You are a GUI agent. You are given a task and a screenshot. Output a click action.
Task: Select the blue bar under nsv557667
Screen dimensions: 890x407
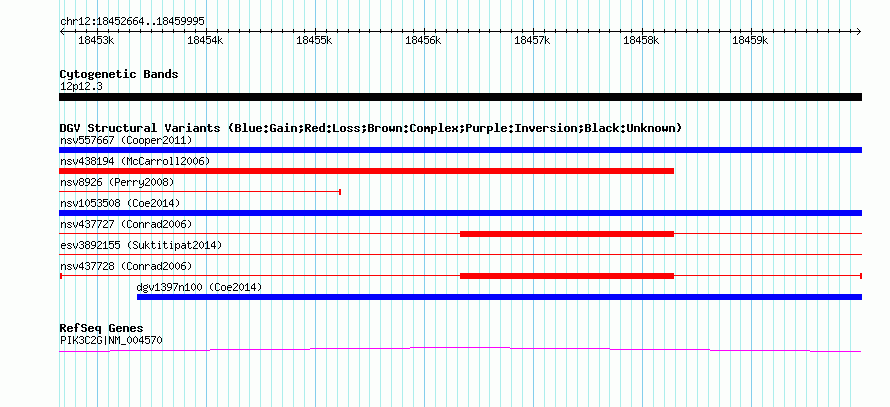pyautogui.click(x=460, y=150)
